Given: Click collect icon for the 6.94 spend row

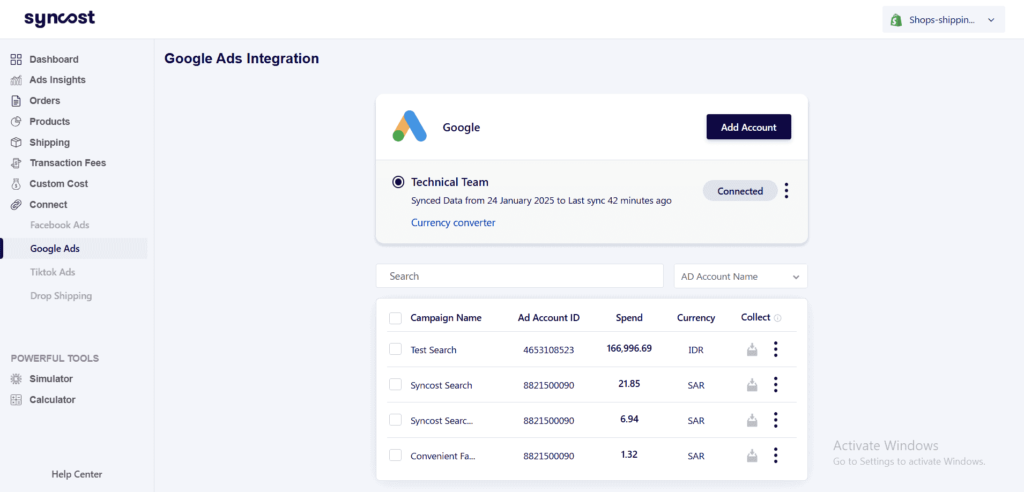Looking at the screenshot, I should (752, 420).
